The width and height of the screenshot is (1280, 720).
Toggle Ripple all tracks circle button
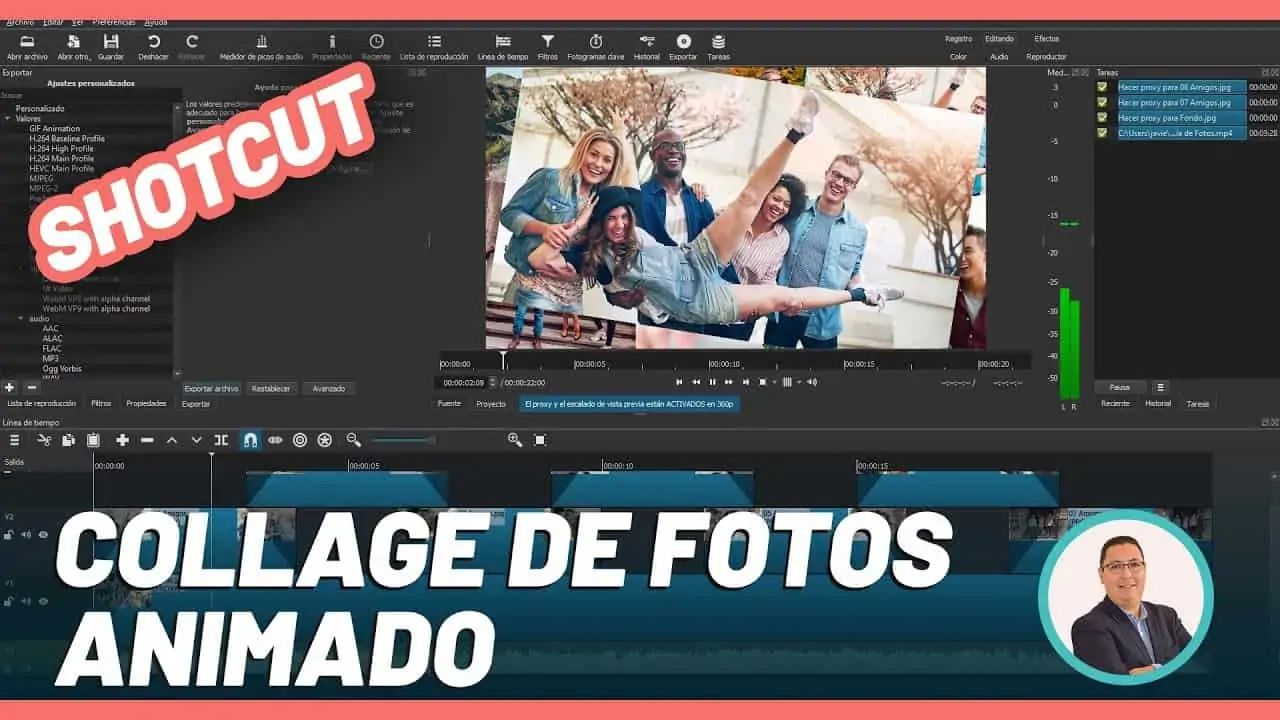[x=300, y=440]
